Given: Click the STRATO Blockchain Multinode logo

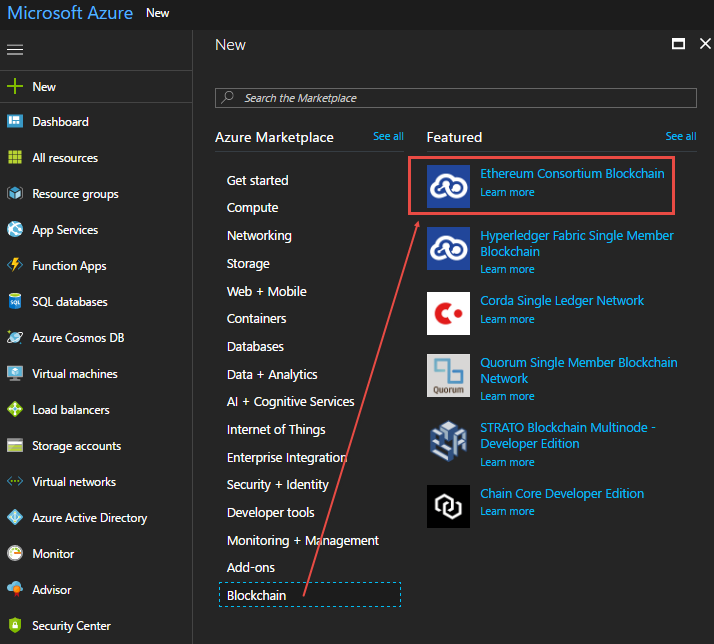Looking at the screenshot, I should click(448, 440).
